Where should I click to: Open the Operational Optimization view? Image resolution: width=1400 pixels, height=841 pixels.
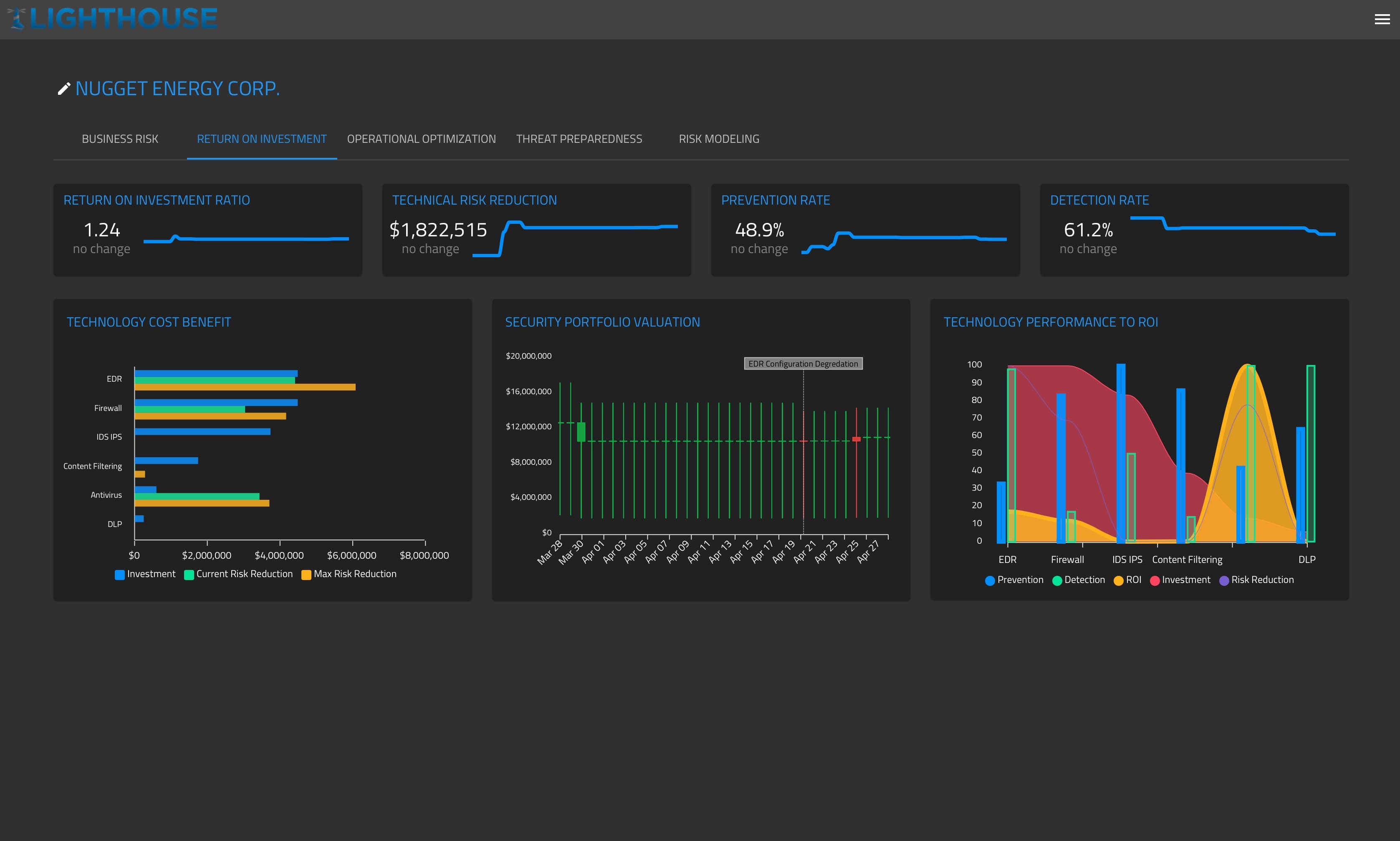tap(422, 138)
